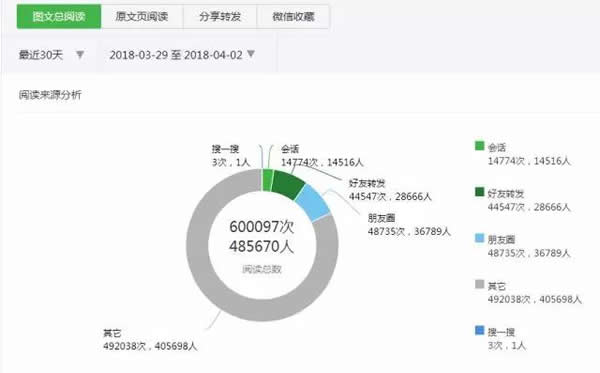Select the light blue 朋友圈 donut segment
Image resolution: width=600 pixels, height=373 pixels.
tap(313, 203)
